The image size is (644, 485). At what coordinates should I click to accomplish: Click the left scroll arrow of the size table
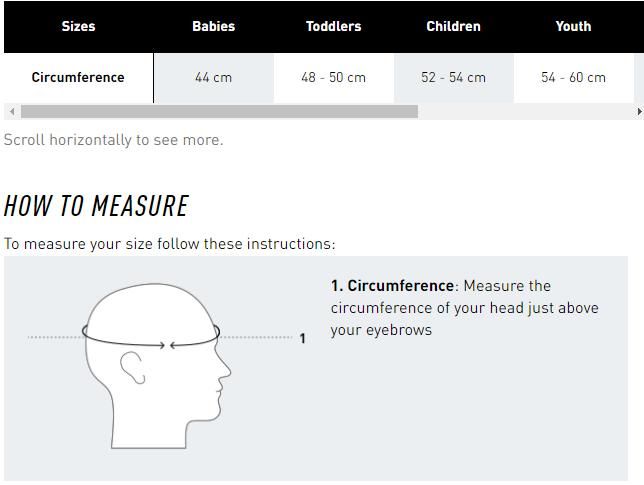click(x=11, y=111)
